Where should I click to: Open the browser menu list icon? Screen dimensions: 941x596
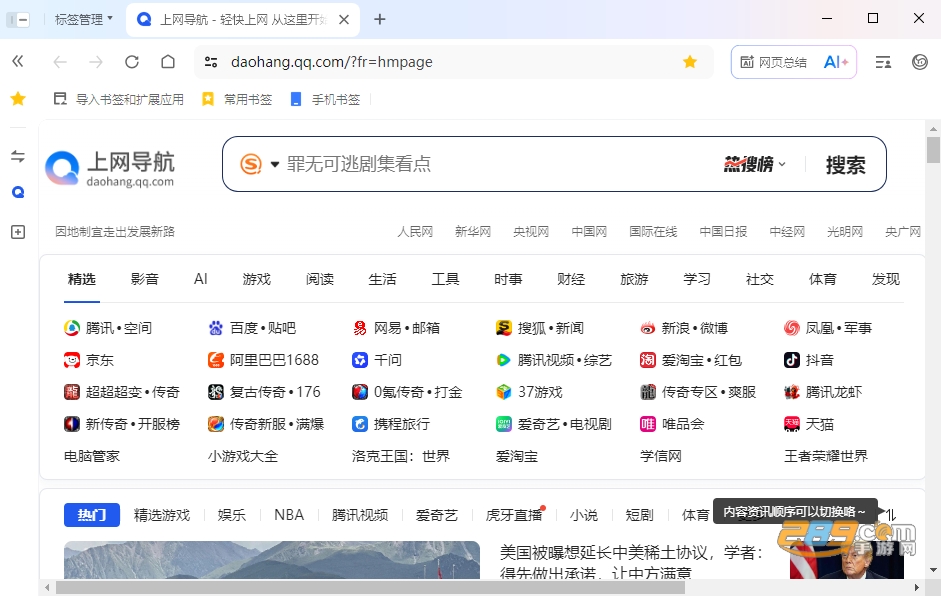point(883,62)
